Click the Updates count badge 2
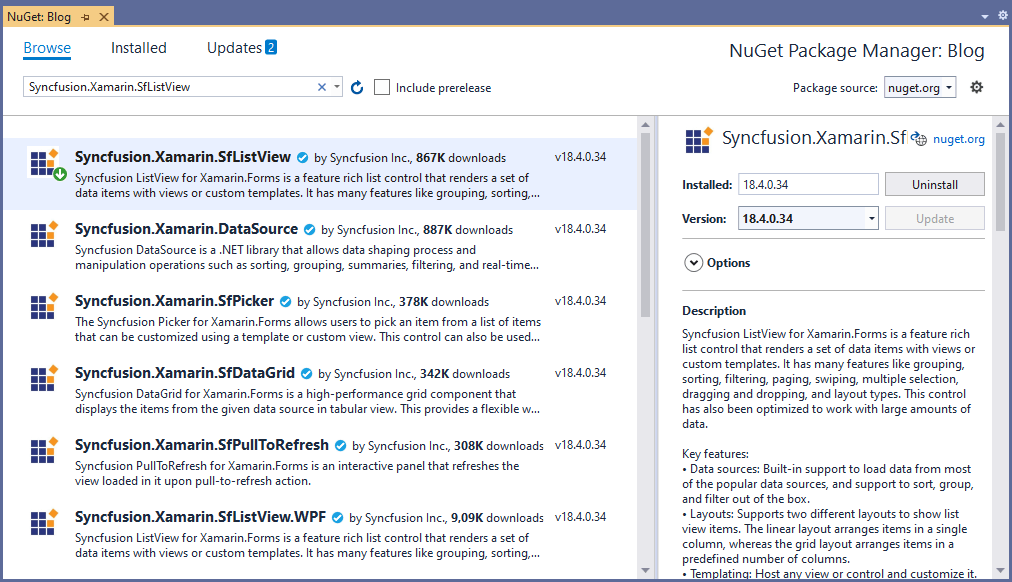The width and height of the screenshot is (1012, 582). click(271, 47)
